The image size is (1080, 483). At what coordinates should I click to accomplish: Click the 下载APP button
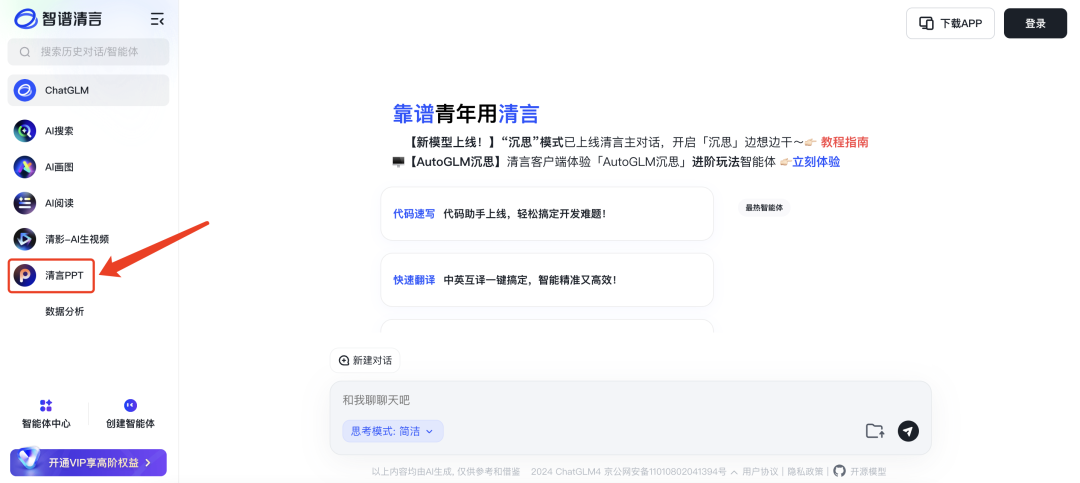click(950, 23)
